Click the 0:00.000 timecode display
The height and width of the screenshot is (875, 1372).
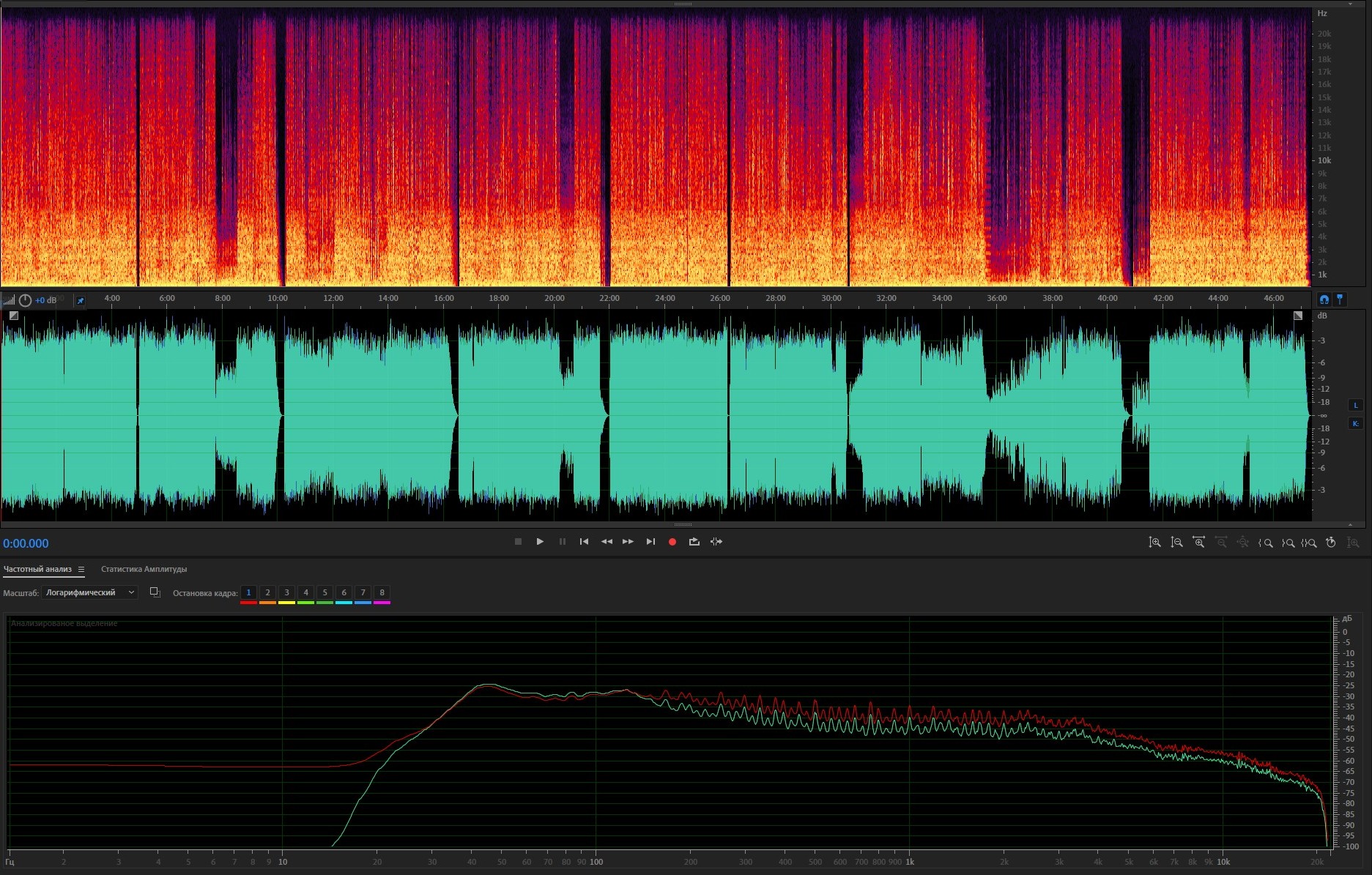26,543
